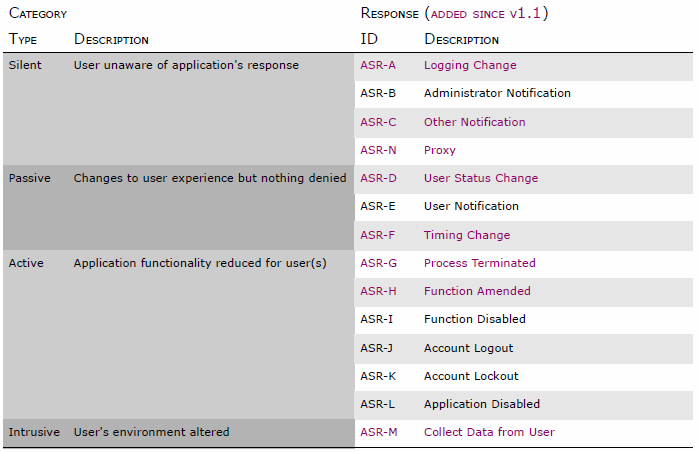Select the Account Lockout row text
Screen dimensions: 698x452
pos(469,376)
